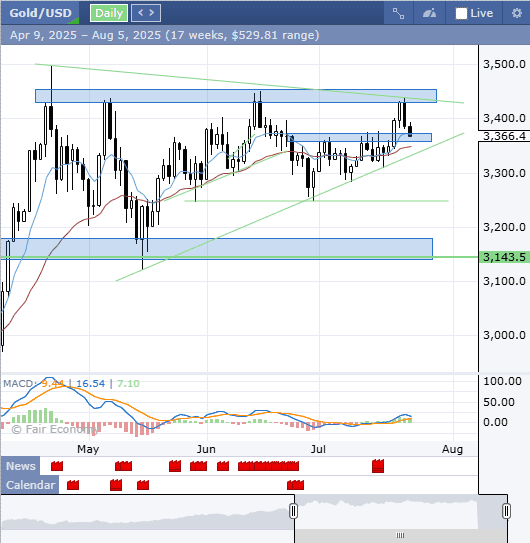Image resolution: width=530 pixels, height=543 pixels.
Task: Click the green 3,143.5 price label
Action: (504, 257)
